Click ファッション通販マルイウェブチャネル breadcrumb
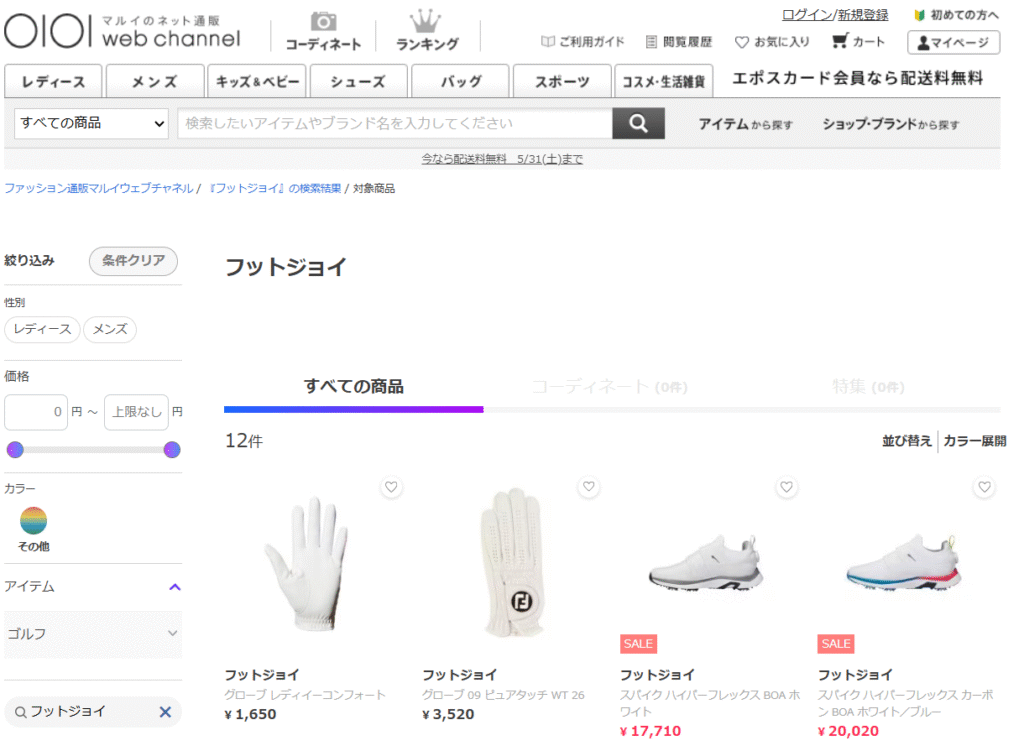The height and width of the screenshot is (751, 1024). tap(99, 188)
